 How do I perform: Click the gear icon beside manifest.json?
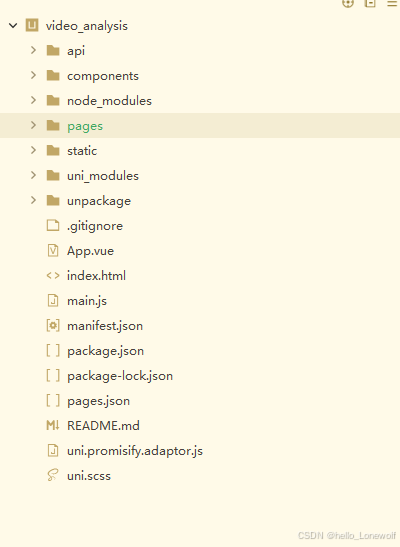pos(53,325)
